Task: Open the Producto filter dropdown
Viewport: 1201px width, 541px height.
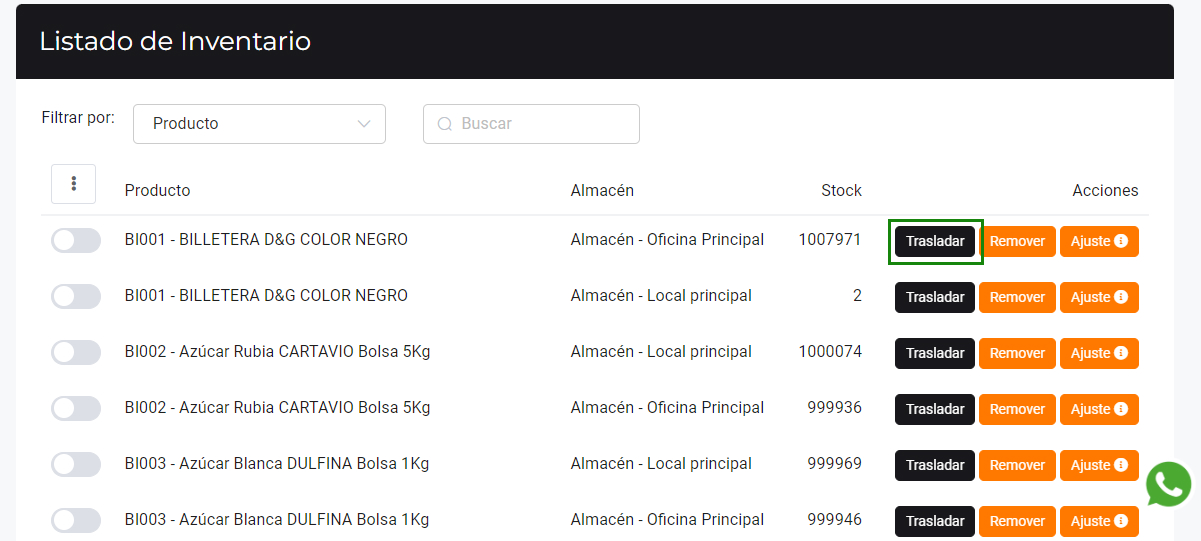Action: 259,124
